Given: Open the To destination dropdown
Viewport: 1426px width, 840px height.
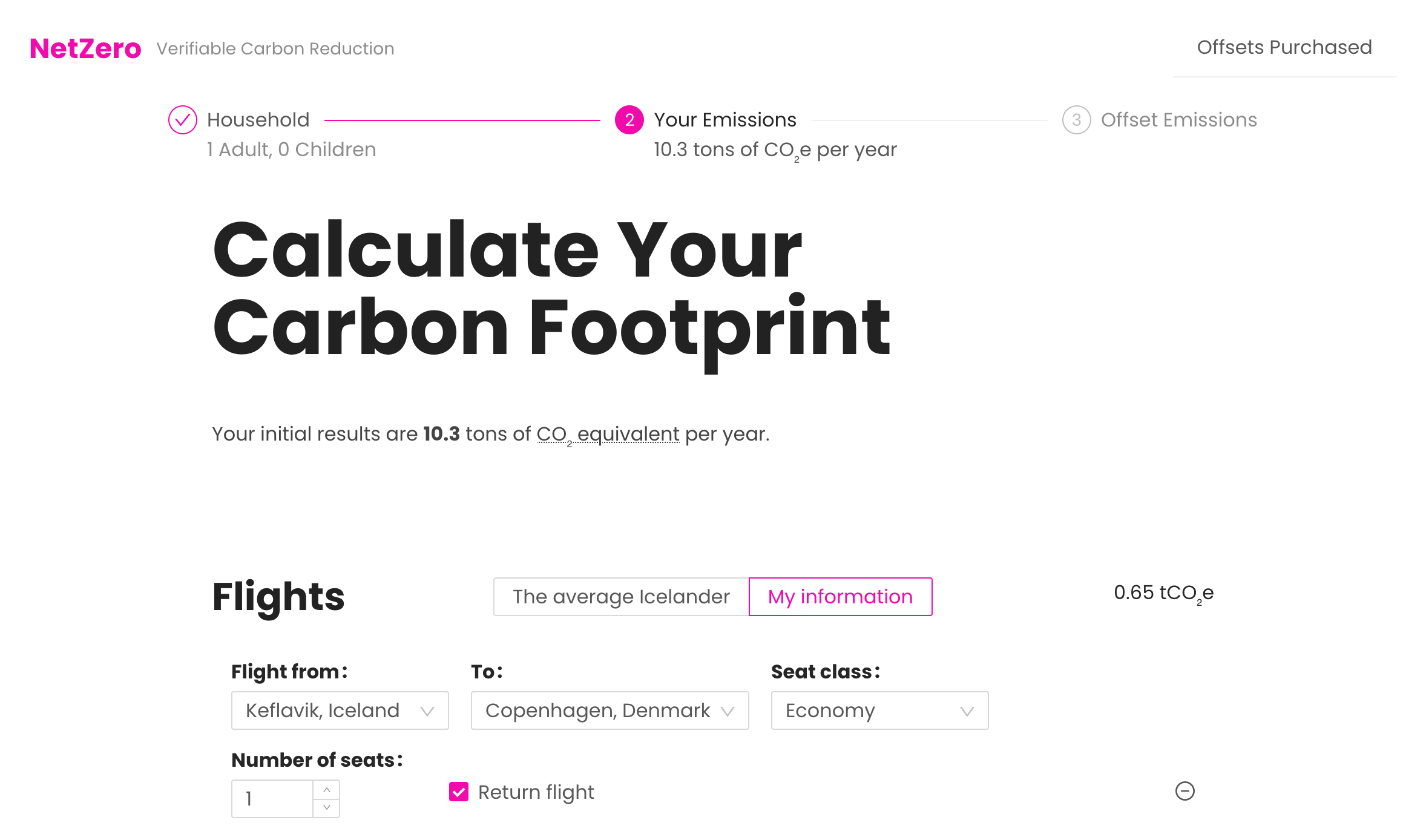Looking at the screenshot, I should [x=610, y=710].
